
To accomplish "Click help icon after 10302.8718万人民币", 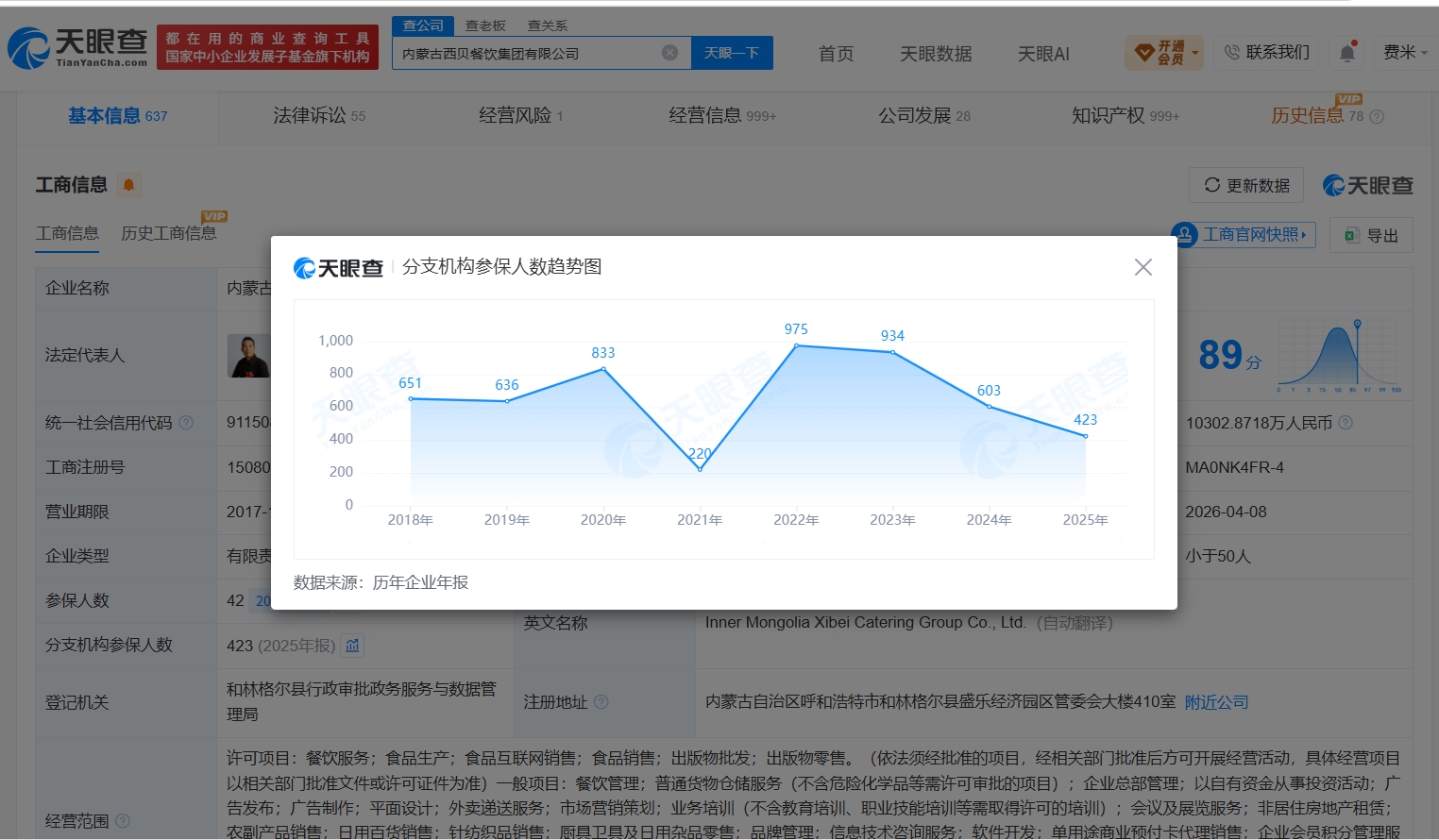I will coord(1346,423).
